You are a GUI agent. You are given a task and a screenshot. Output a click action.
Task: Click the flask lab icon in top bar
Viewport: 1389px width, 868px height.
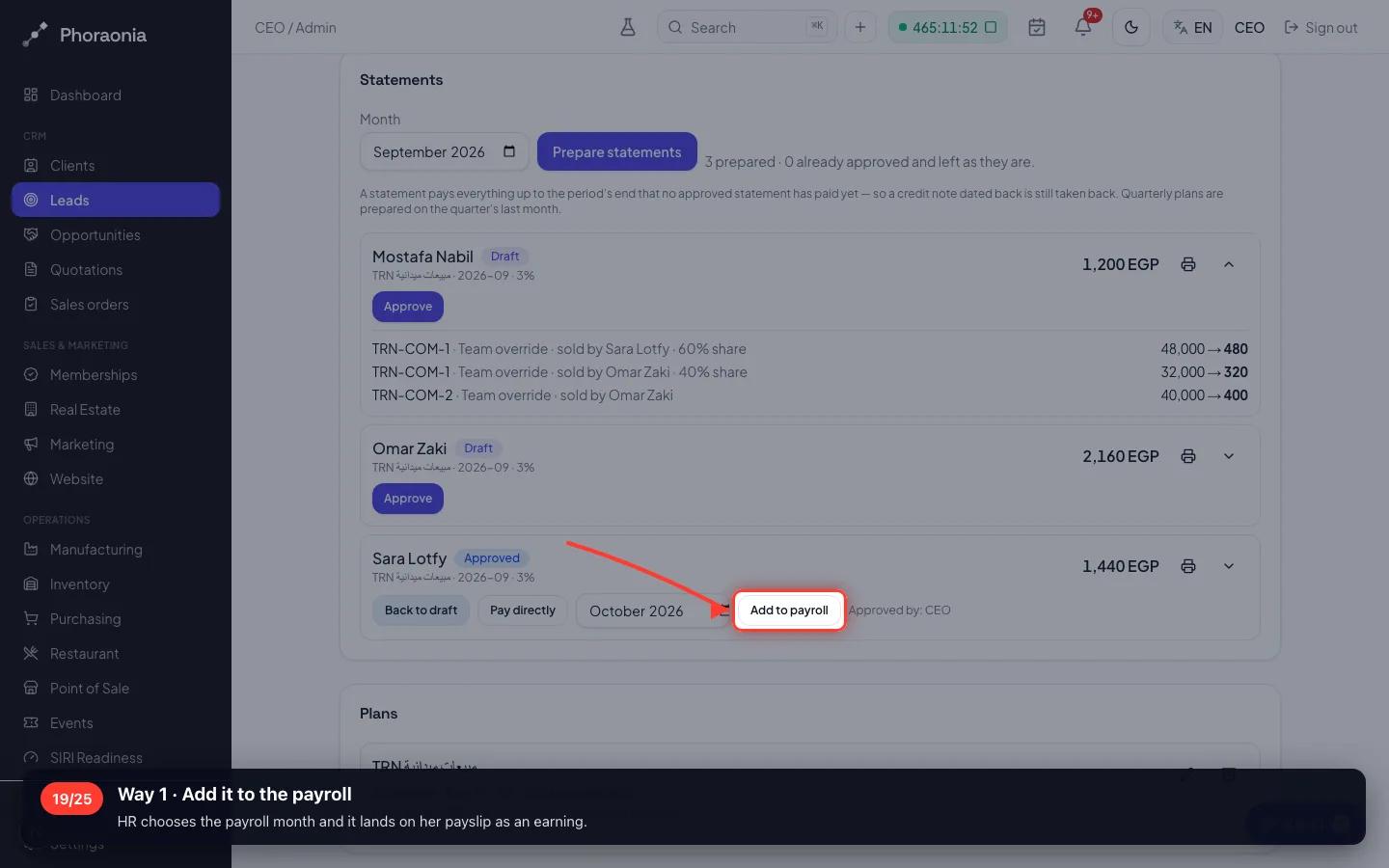(x=628, y=27)
